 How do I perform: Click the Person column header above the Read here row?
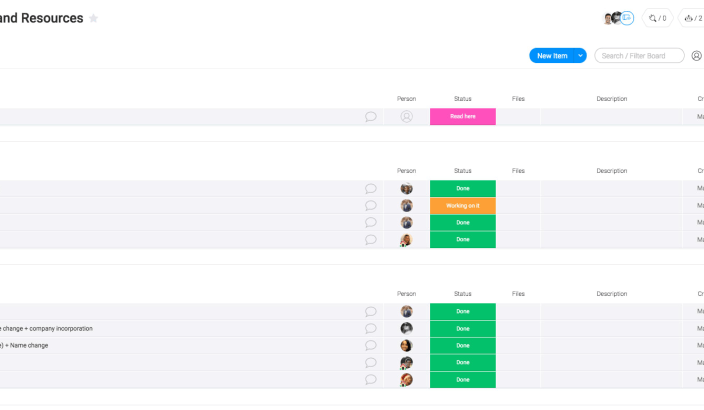tap(406, 99)
